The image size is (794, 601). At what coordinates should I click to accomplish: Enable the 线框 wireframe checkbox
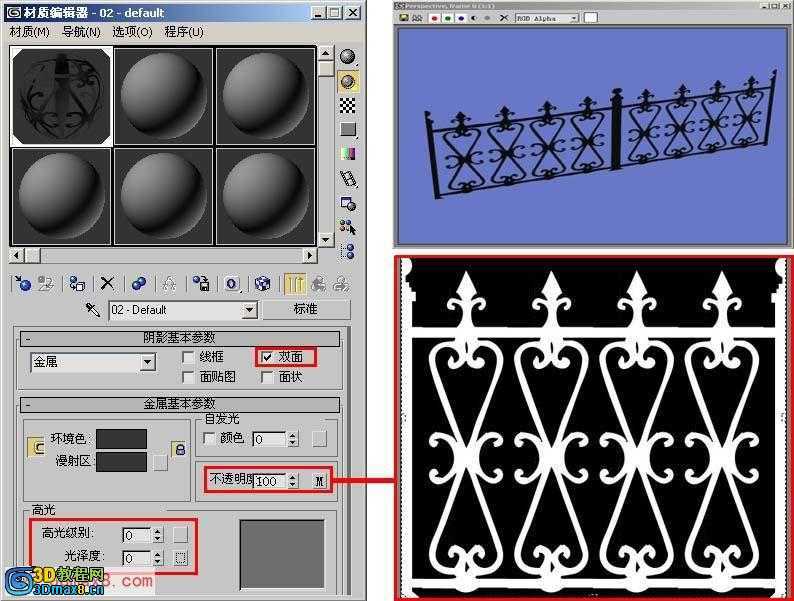[x=188, y=357]
